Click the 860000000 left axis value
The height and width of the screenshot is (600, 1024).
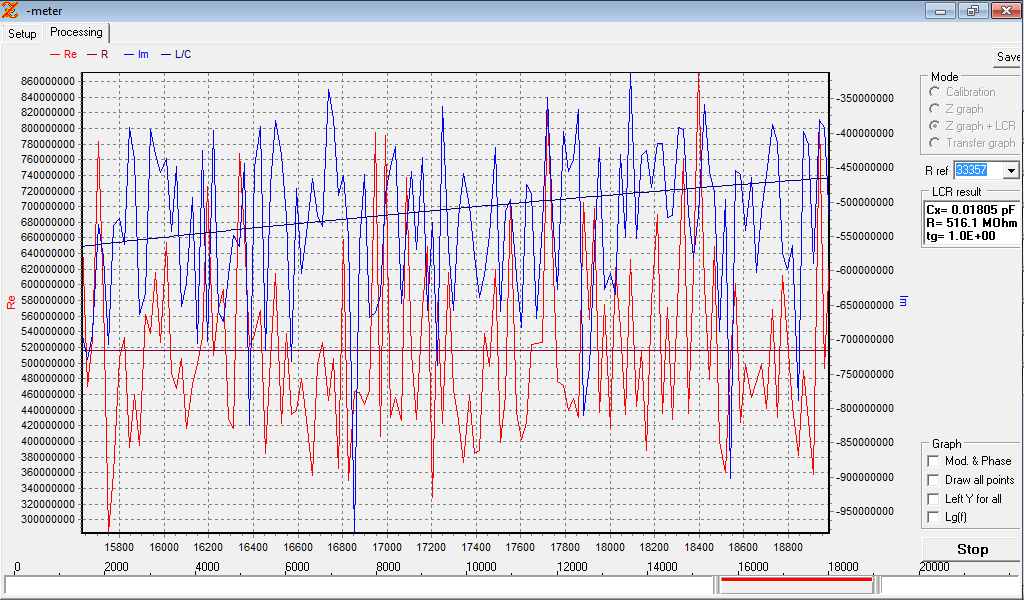point(46,82)
